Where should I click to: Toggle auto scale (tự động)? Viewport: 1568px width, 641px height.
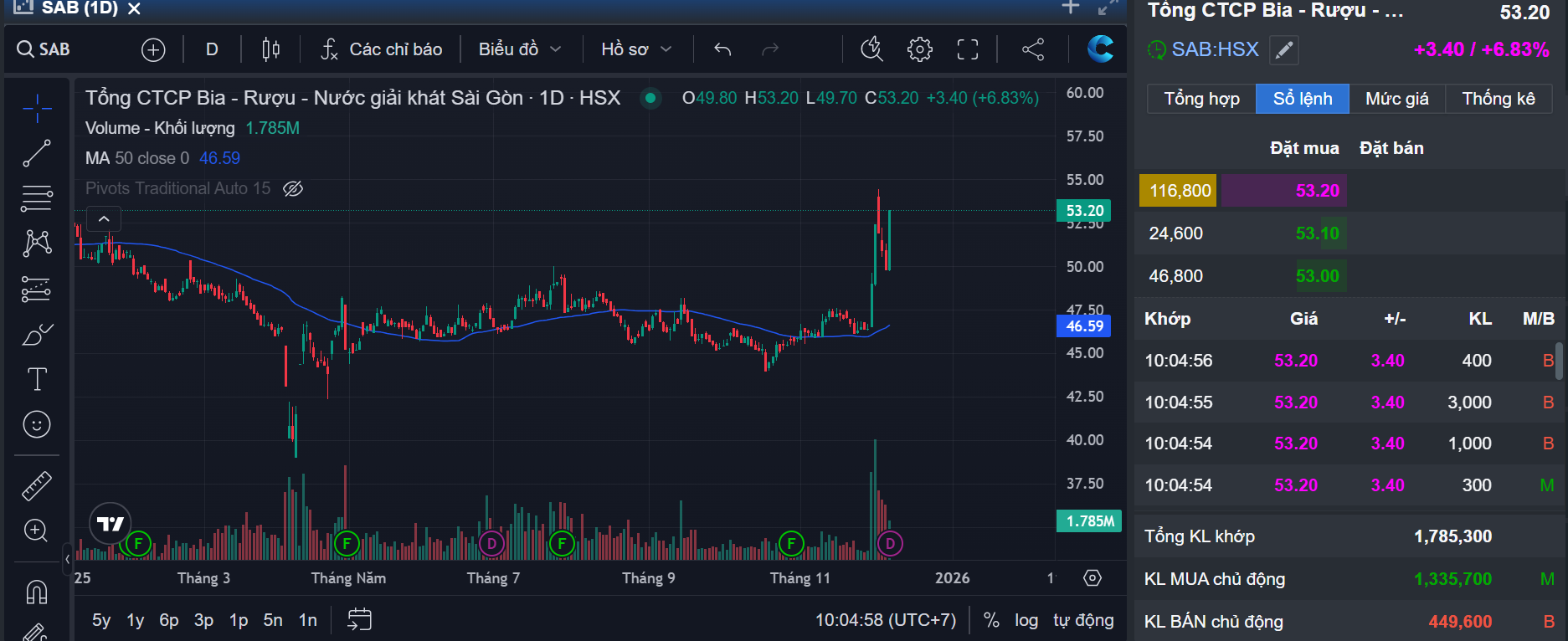(x=1083, y=620)
